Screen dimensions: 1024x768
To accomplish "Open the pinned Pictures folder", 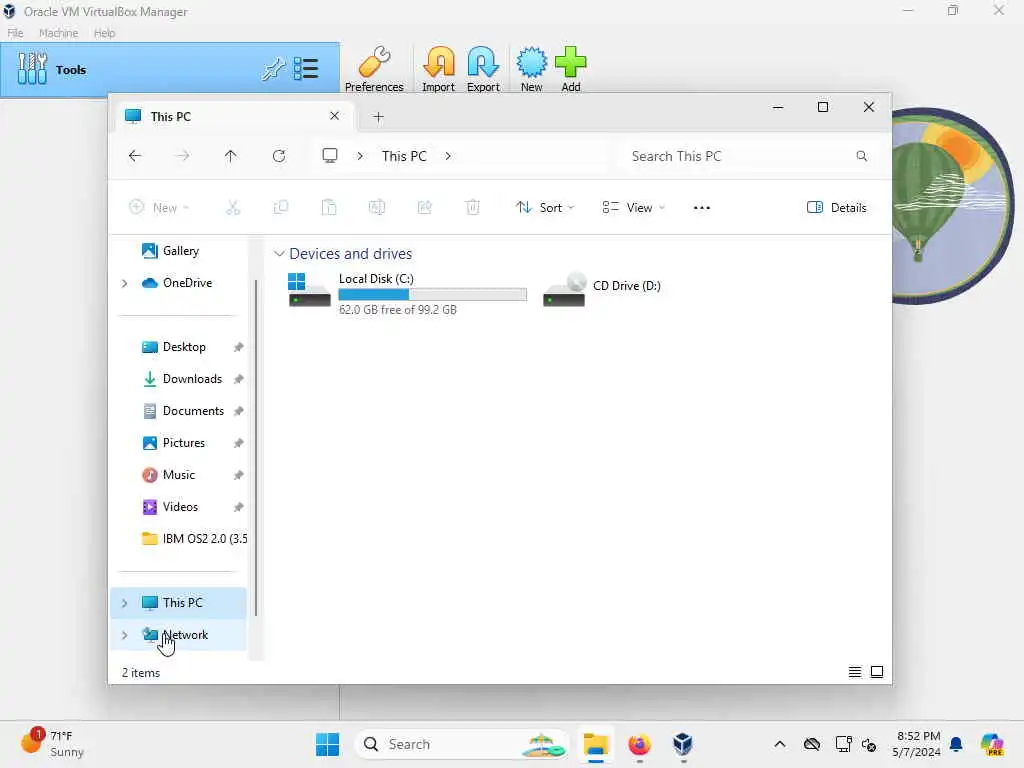I will point(184,443).
